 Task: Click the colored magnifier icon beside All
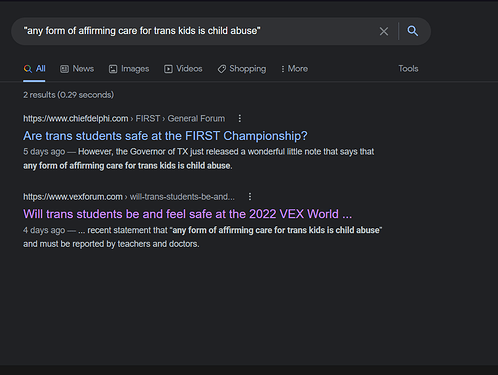(28, 69)
